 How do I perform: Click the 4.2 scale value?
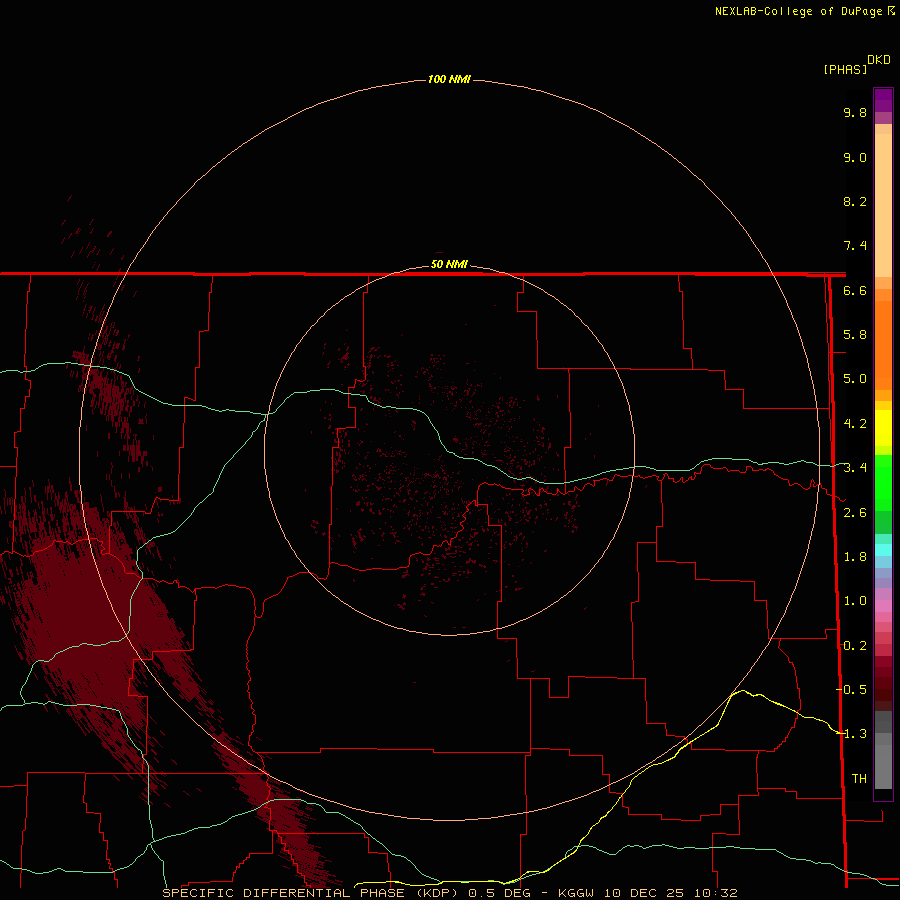[855, 424]
